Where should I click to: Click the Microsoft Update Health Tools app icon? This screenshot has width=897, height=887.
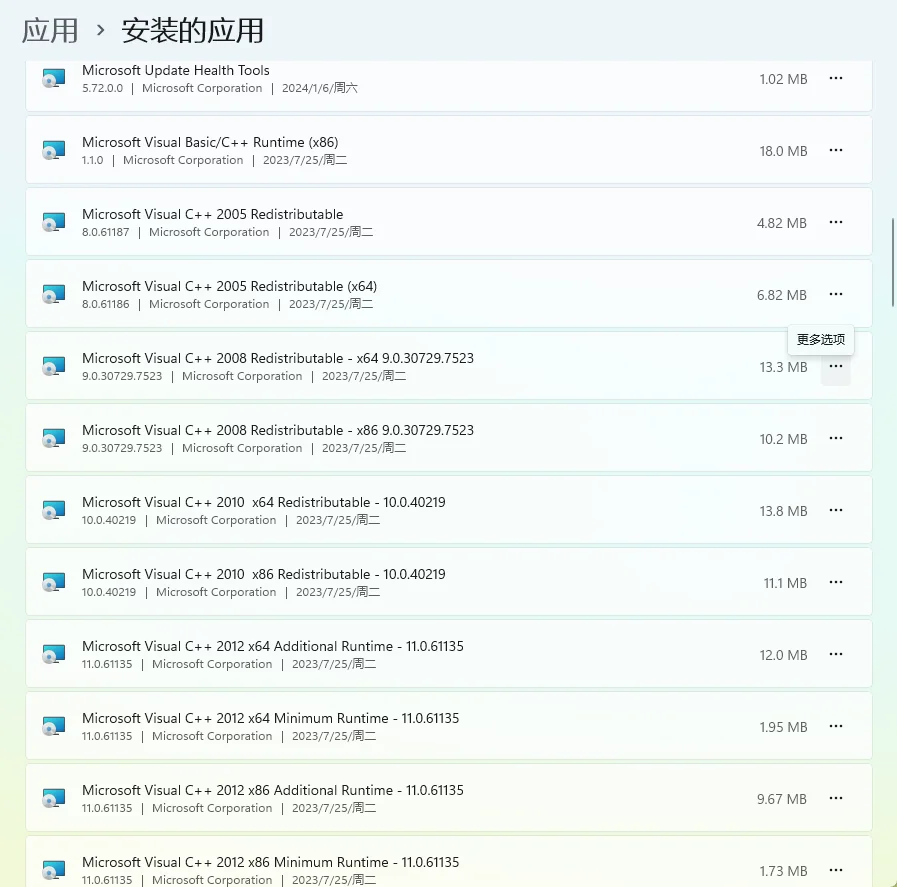click(53, 78)
